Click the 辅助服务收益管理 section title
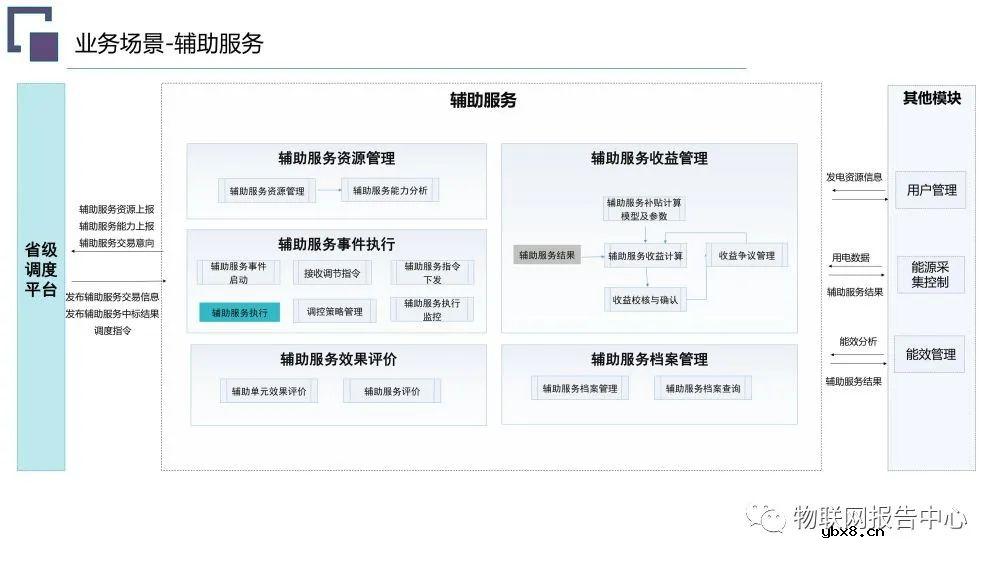Viewport: 1000px width, 562px height. [649, 158]
